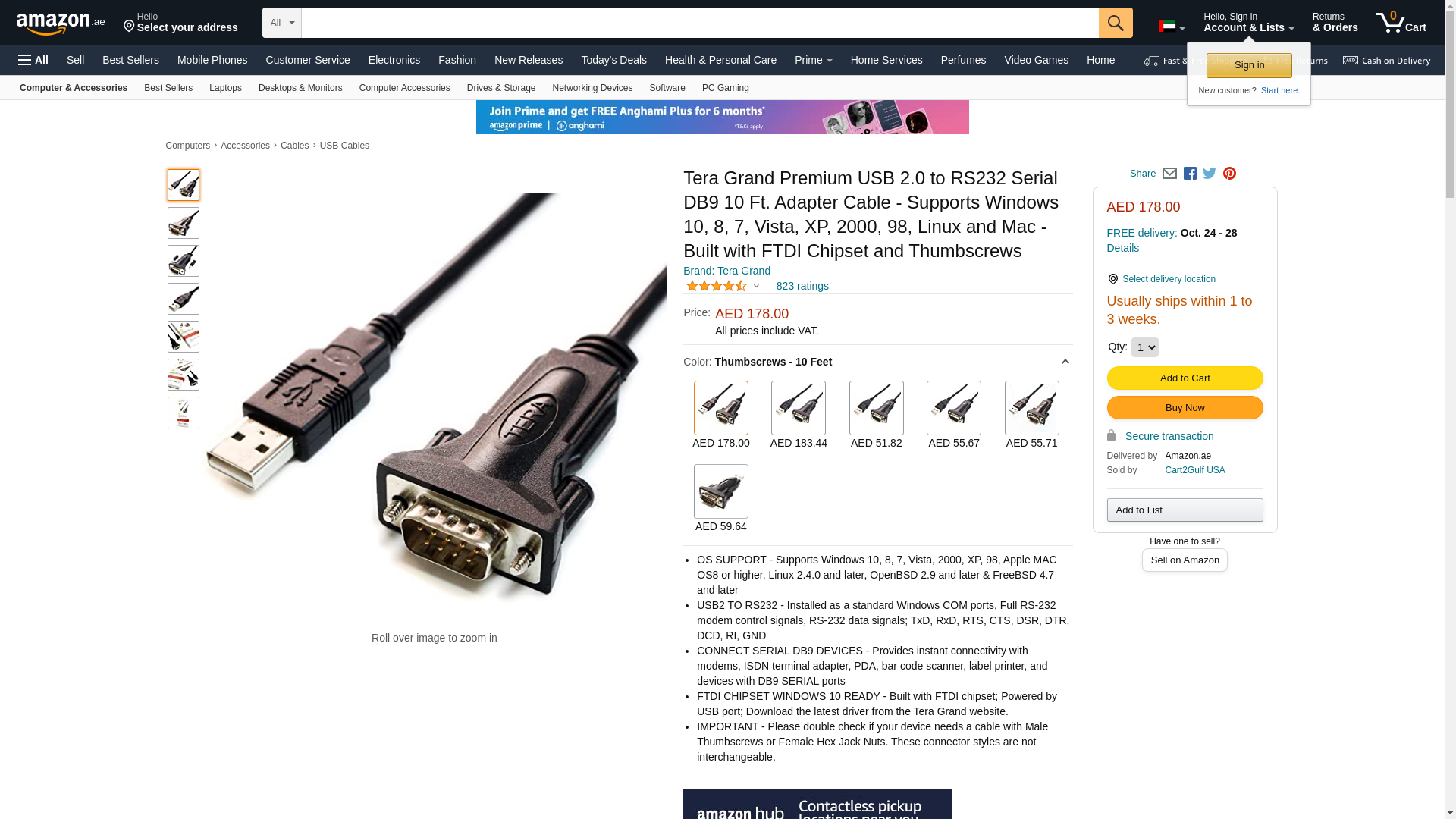The width and height of the screenshot is (1456, 819).
Task: Pick the AED 59.64 adapter variant
Action: 721,499
